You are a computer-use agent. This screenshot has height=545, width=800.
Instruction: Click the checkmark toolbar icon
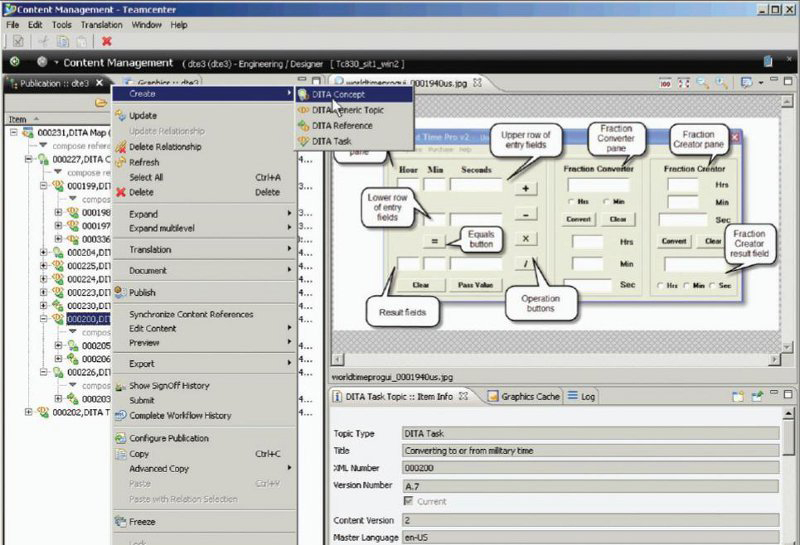(x=18, y=41)
